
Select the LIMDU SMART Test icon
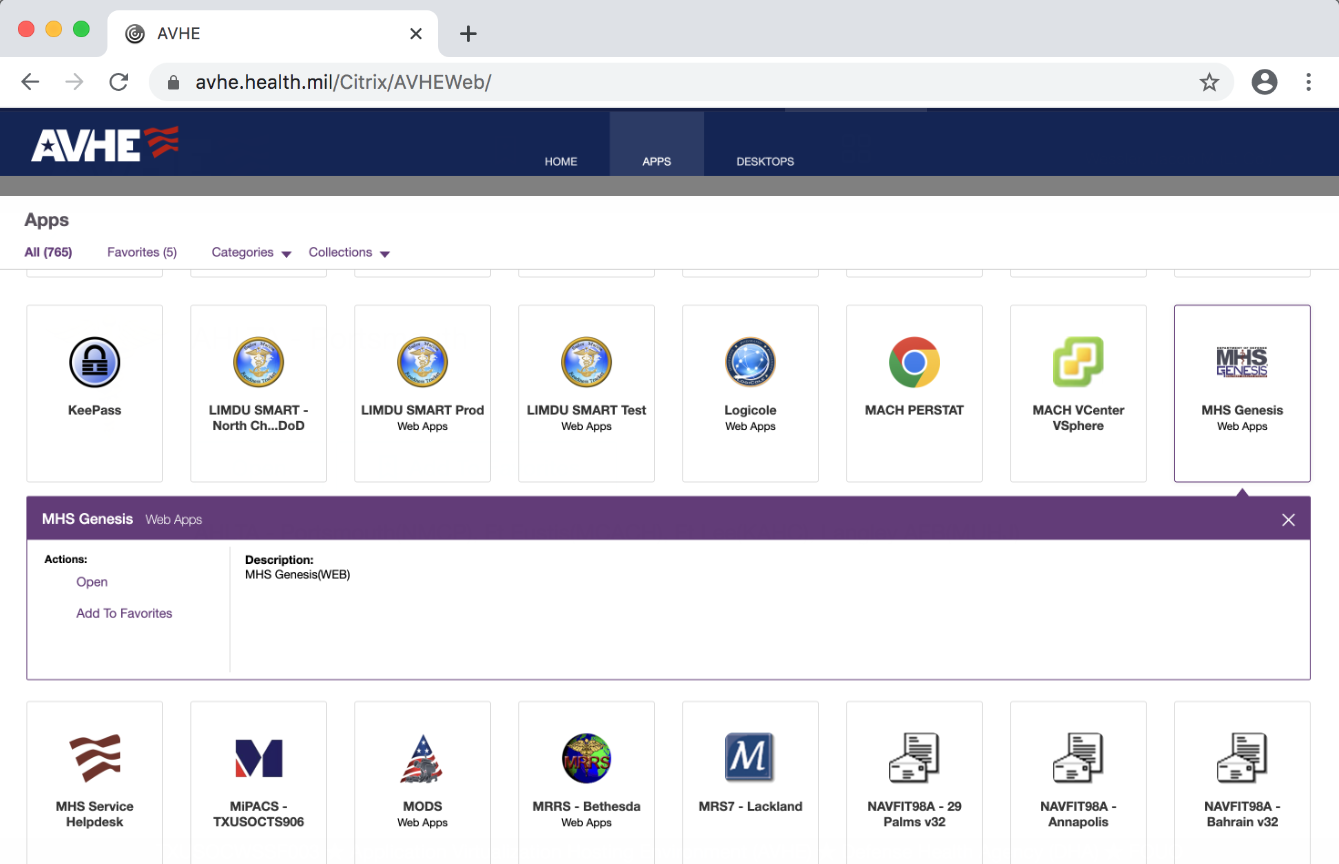587,362
